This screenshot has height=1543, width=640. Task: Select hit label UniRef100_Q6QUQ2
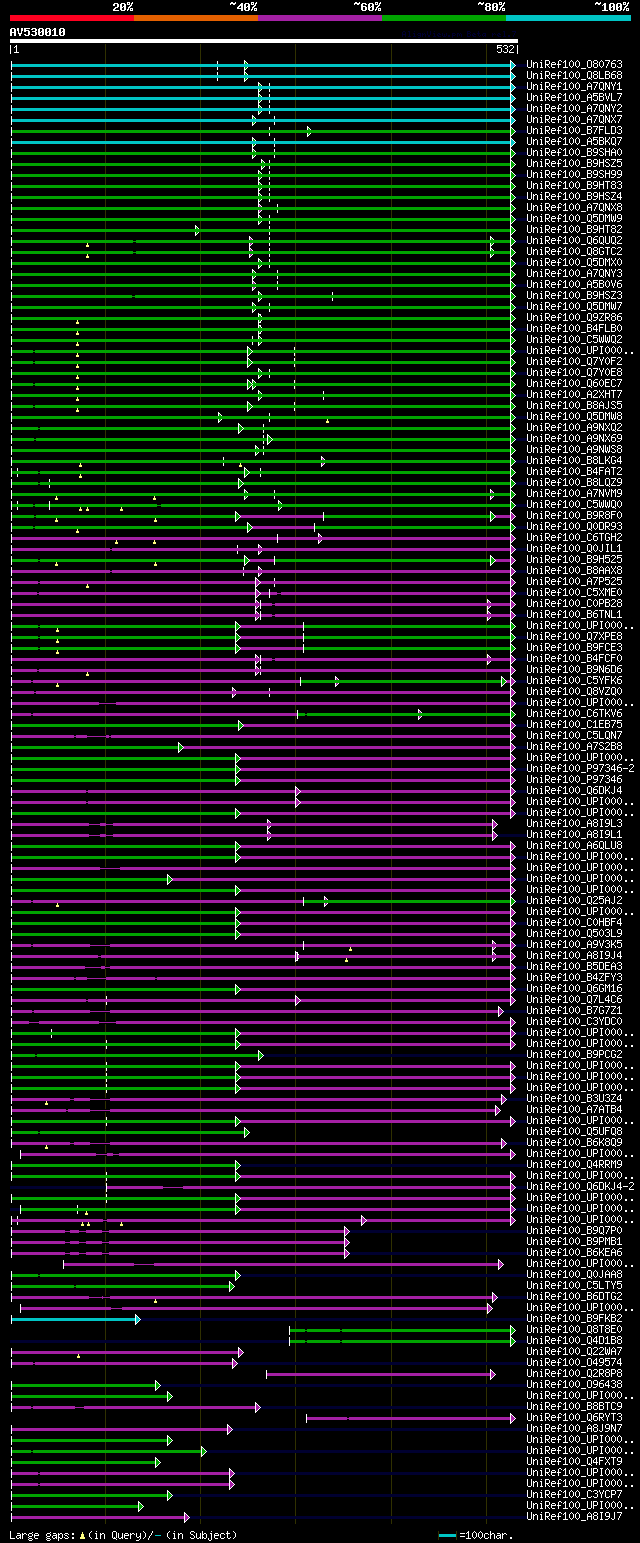tap(574, 240)
